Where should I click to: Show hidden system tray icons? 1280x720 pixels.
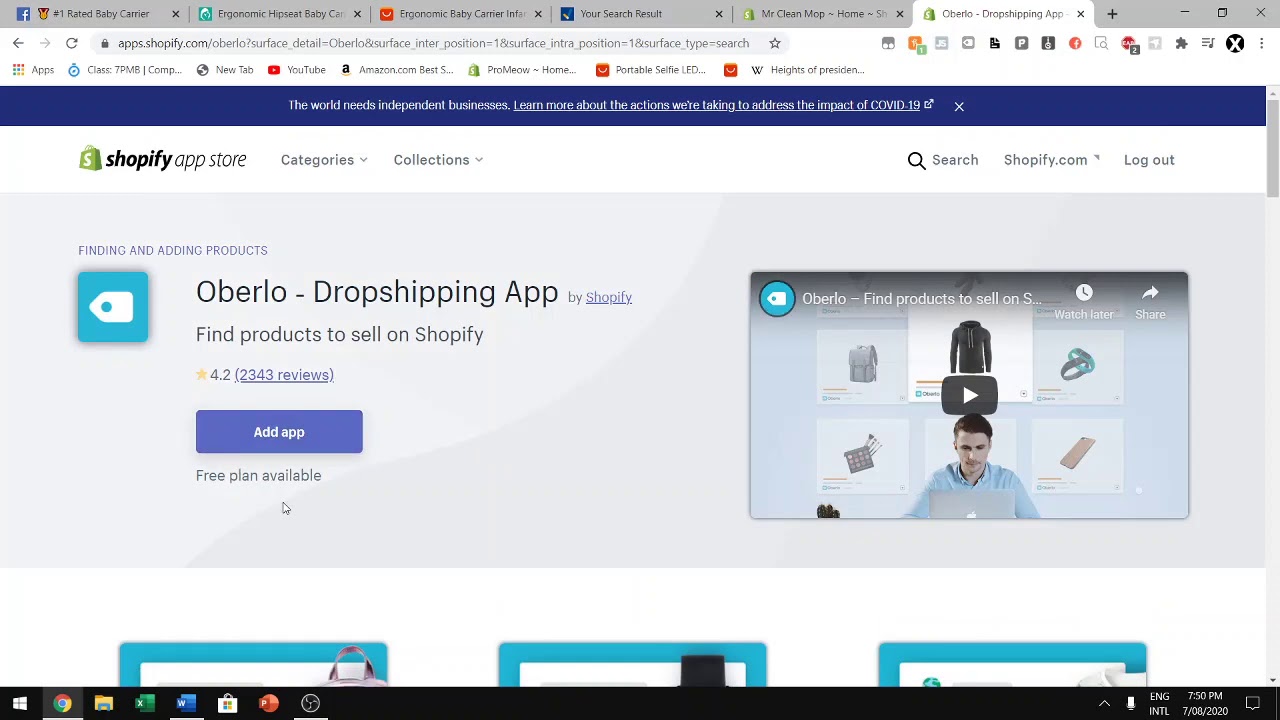(1104, 703)
